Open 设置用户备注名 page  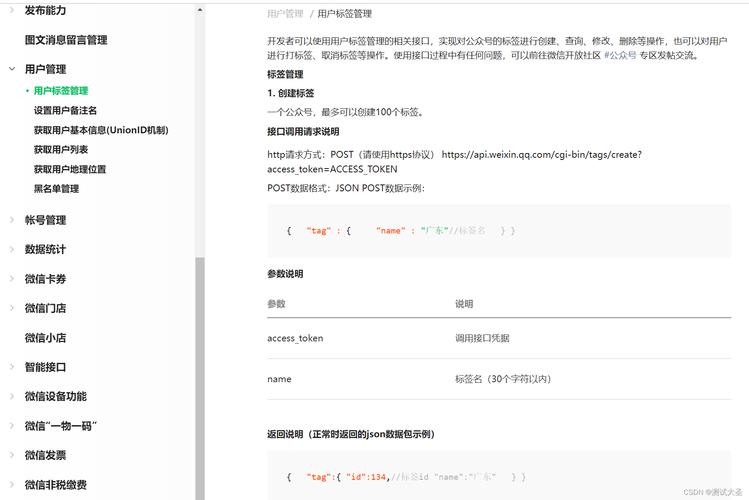pyautogui.click(x=65, y=110)
